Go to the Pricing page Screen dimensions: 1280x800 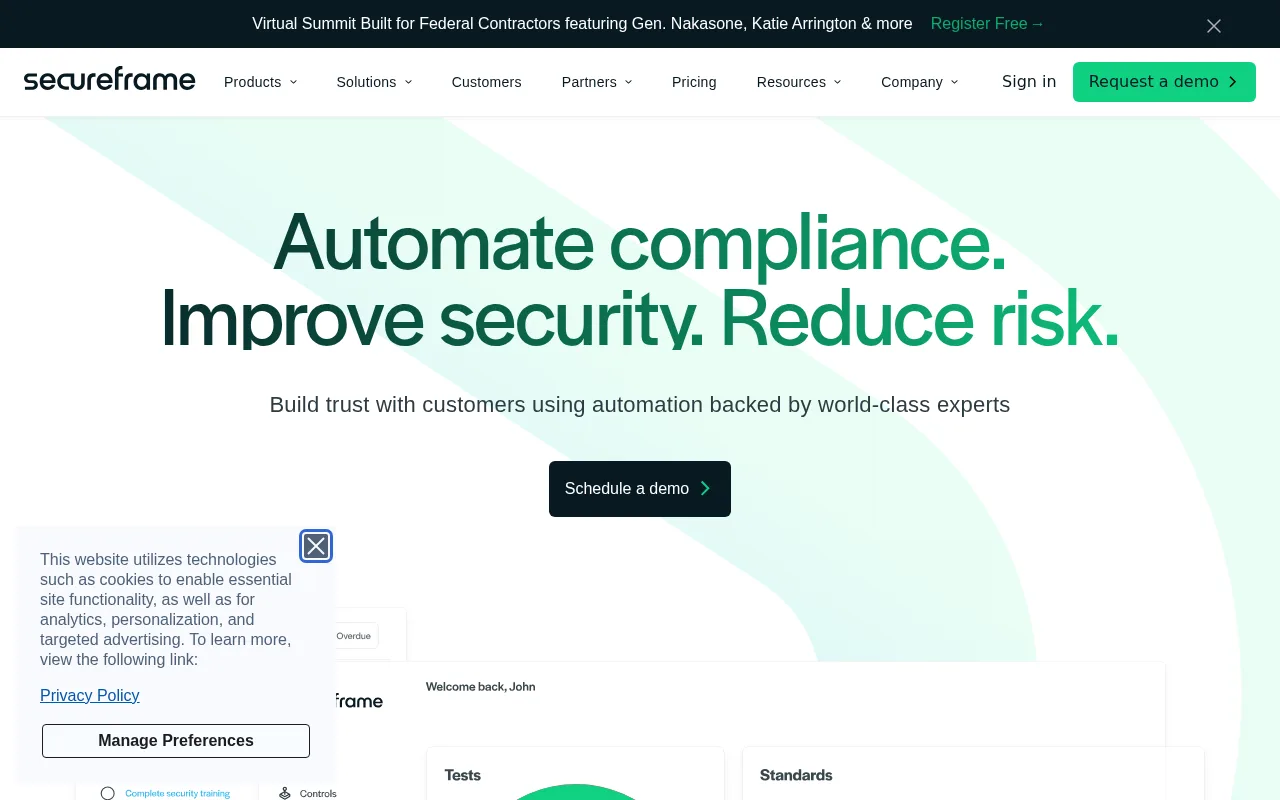[694, 82]
